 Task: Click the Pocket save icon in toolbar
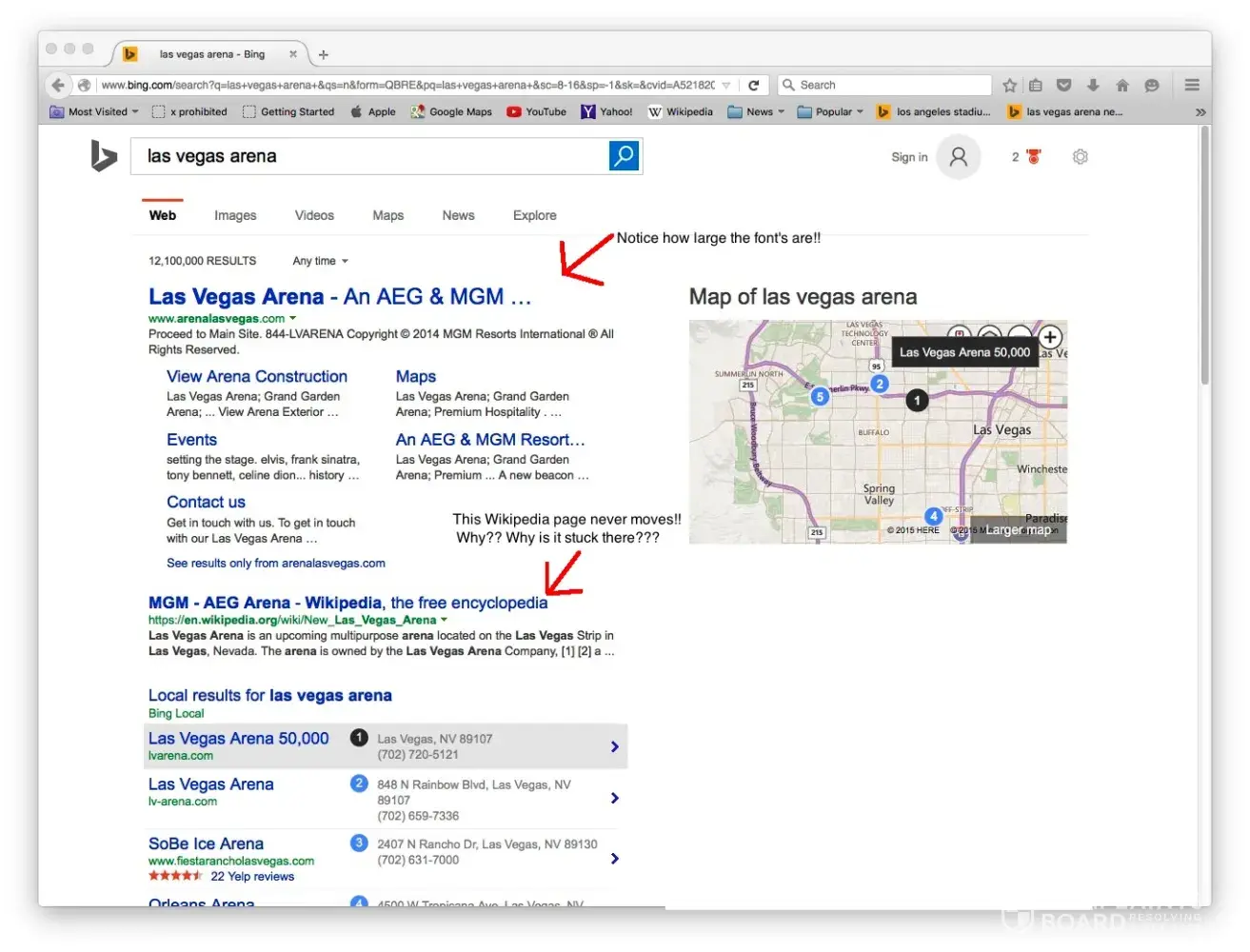pos(1064,85)
